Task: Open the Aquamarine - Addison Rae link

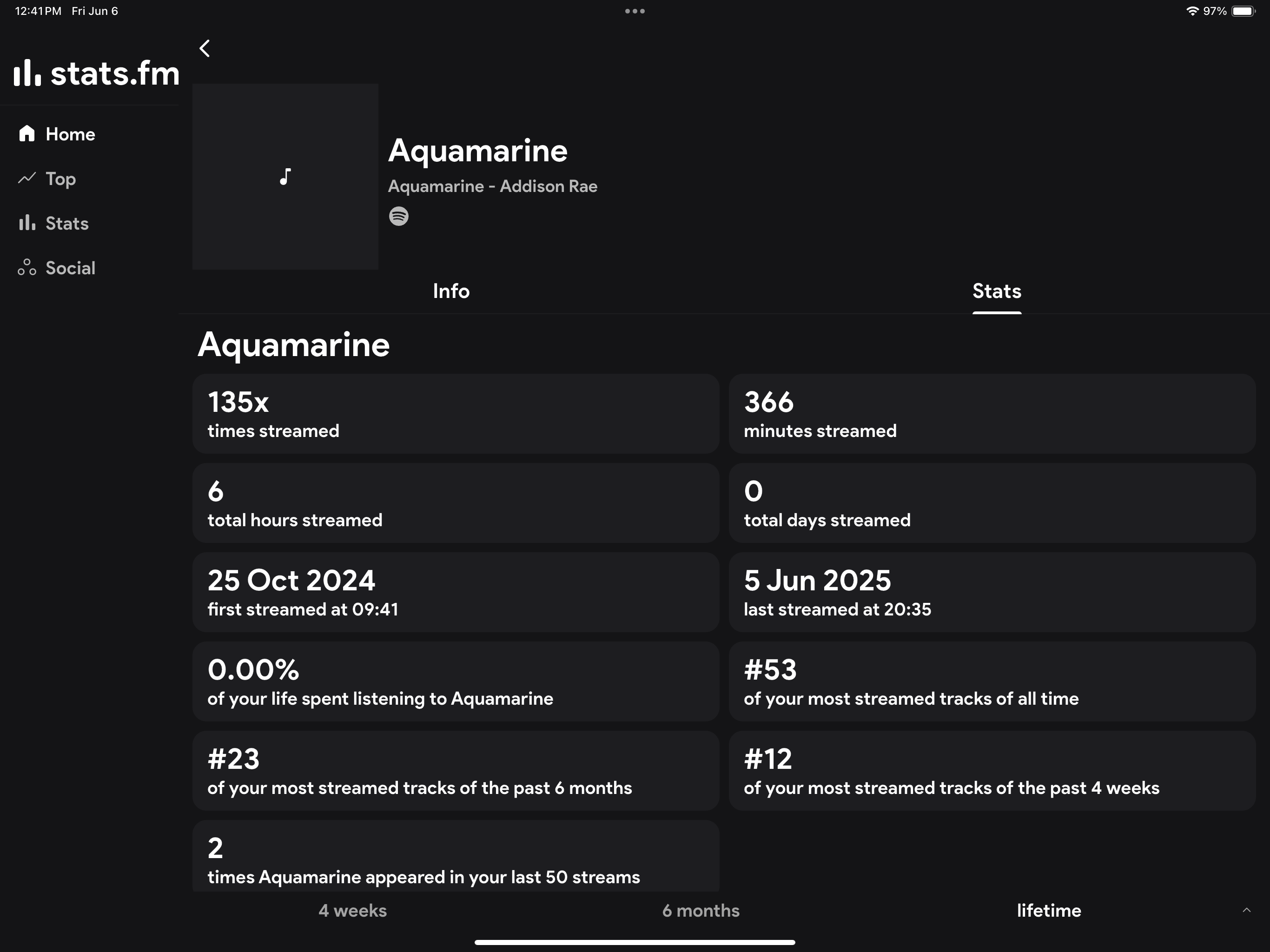Action: [493, 186]
